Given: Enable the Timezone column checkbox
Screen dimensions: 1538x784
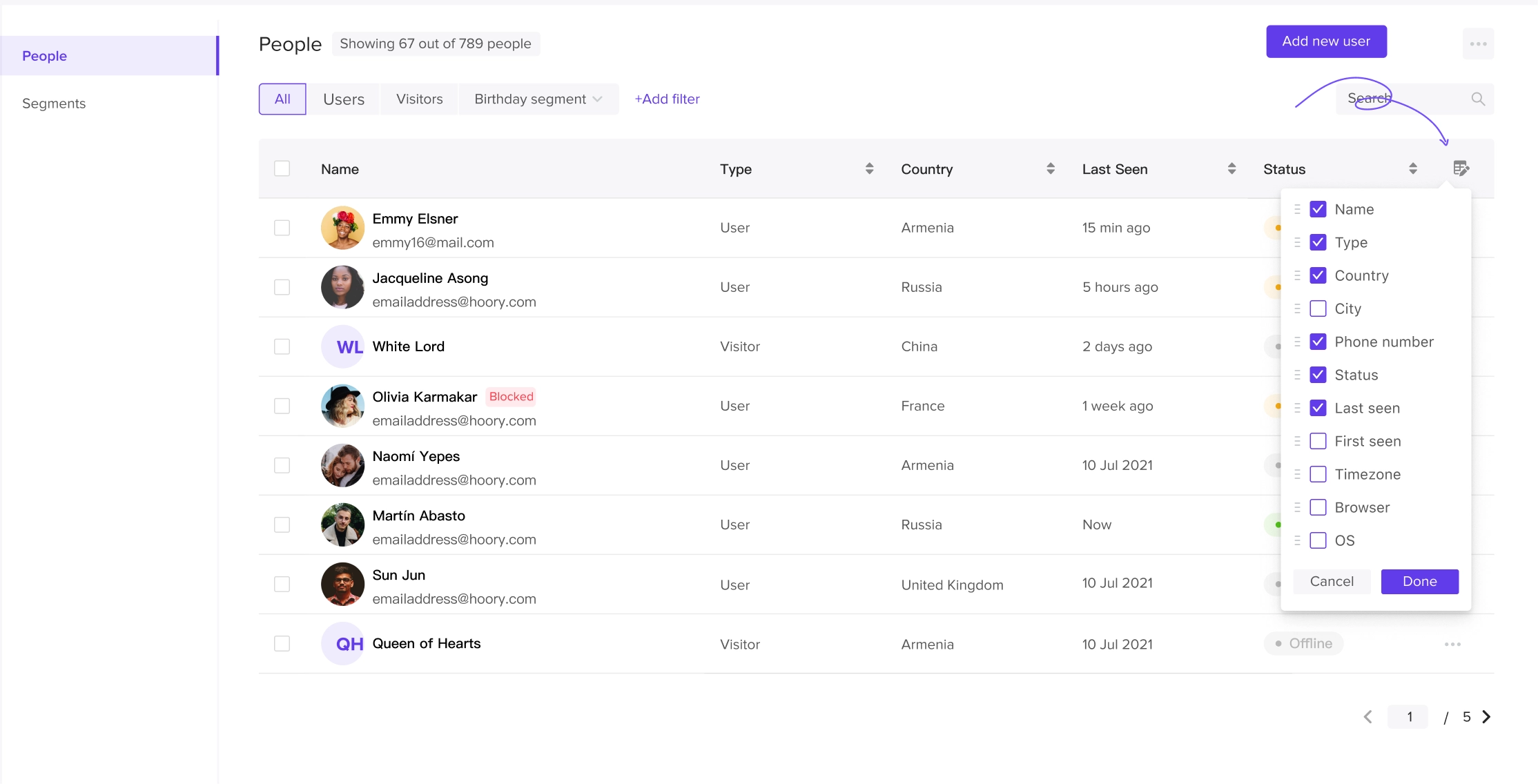Looking at the screenshot, I should pos(1318,474).
